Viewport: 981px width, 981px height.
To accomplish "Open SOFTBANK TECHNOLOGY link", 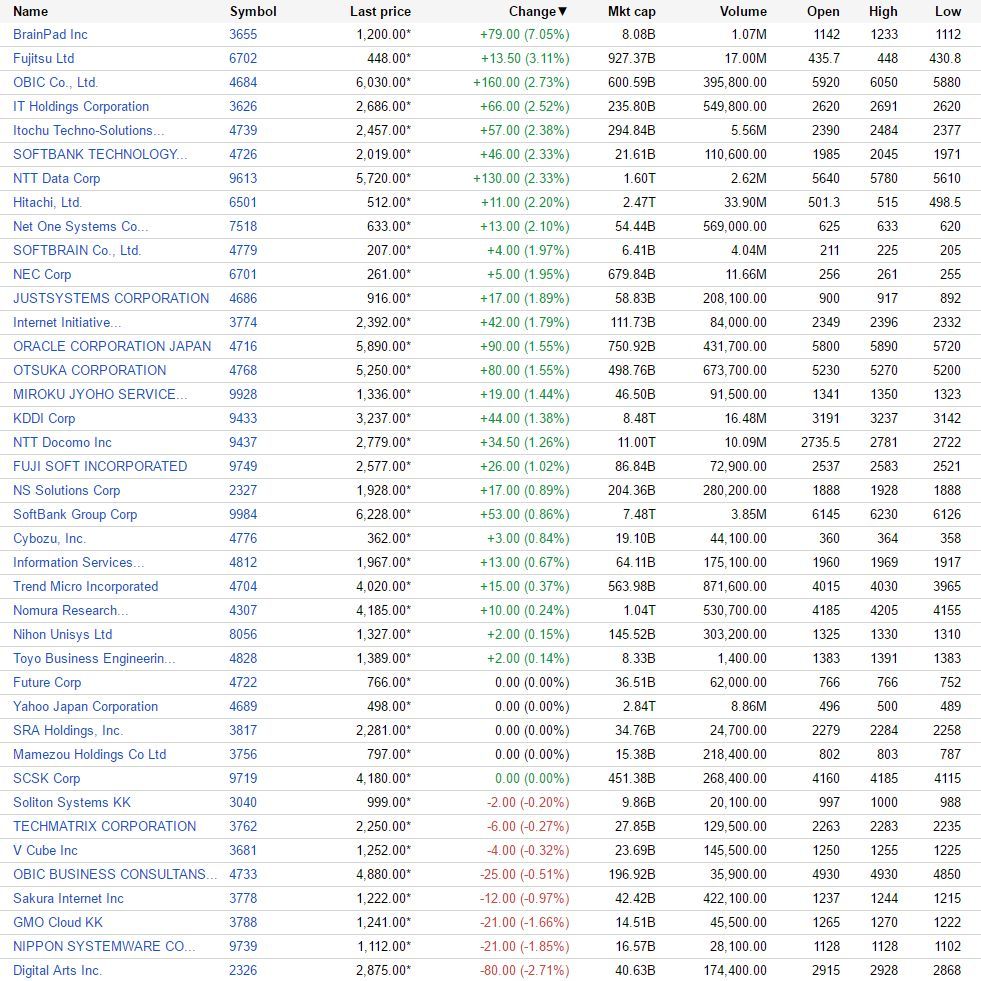I will pyautogui.click(x=99, y=154).
